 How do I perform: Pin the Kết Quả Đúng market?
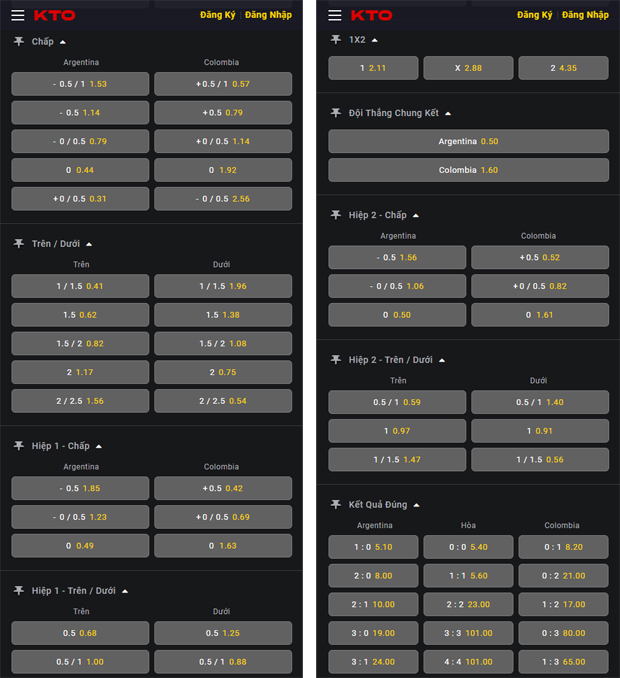pos(336,504)
